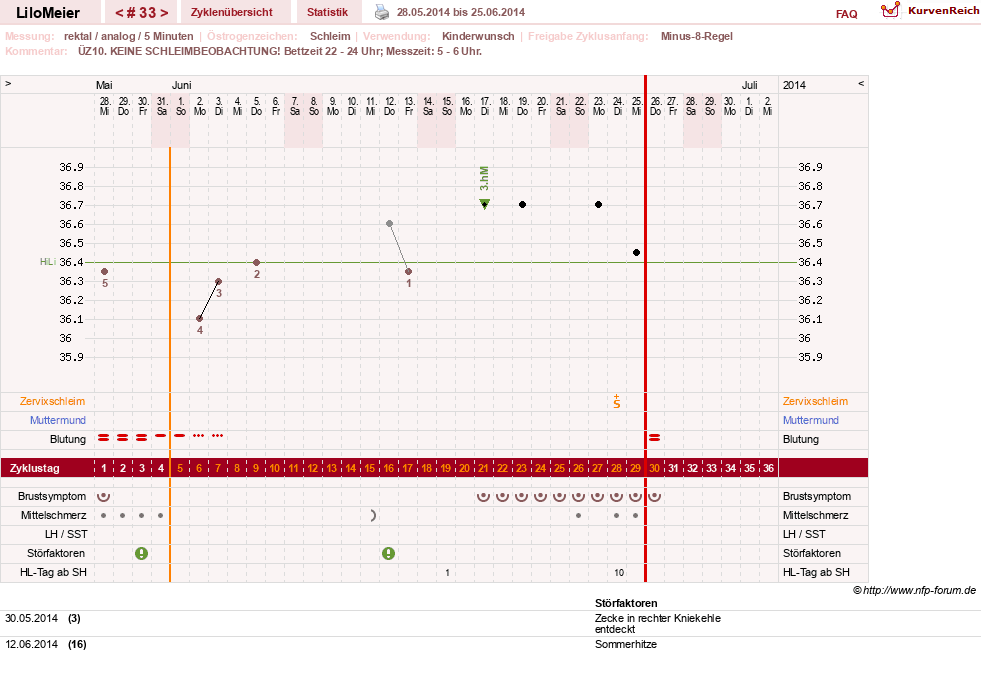Click the HL-Tag value 1 on 15. June
Screen dimensions: 981x676
(447, 572)
